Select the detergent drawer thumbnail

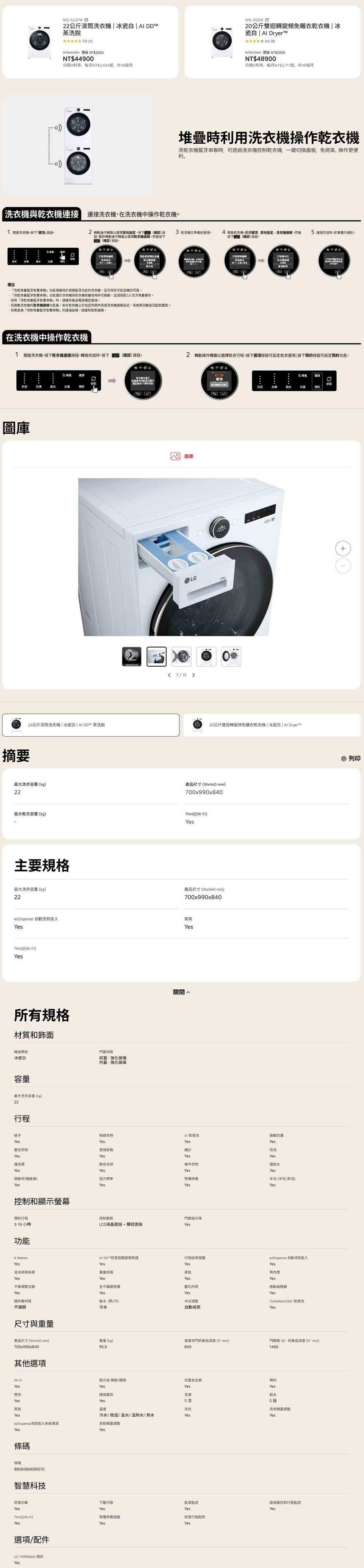[x=157, y=656]
